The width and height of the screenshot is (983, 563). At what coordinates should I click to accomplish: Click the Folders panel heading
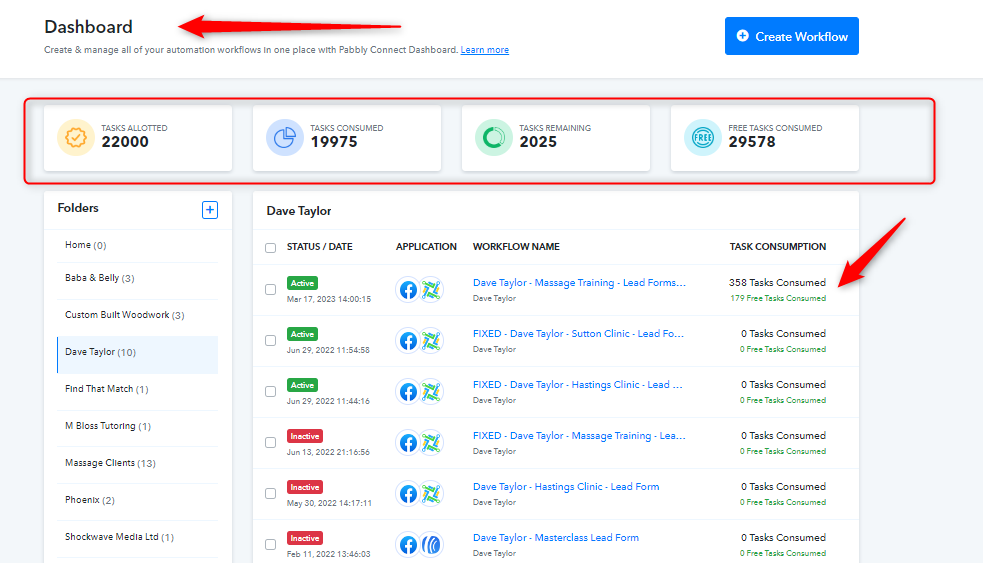point(78,208)
